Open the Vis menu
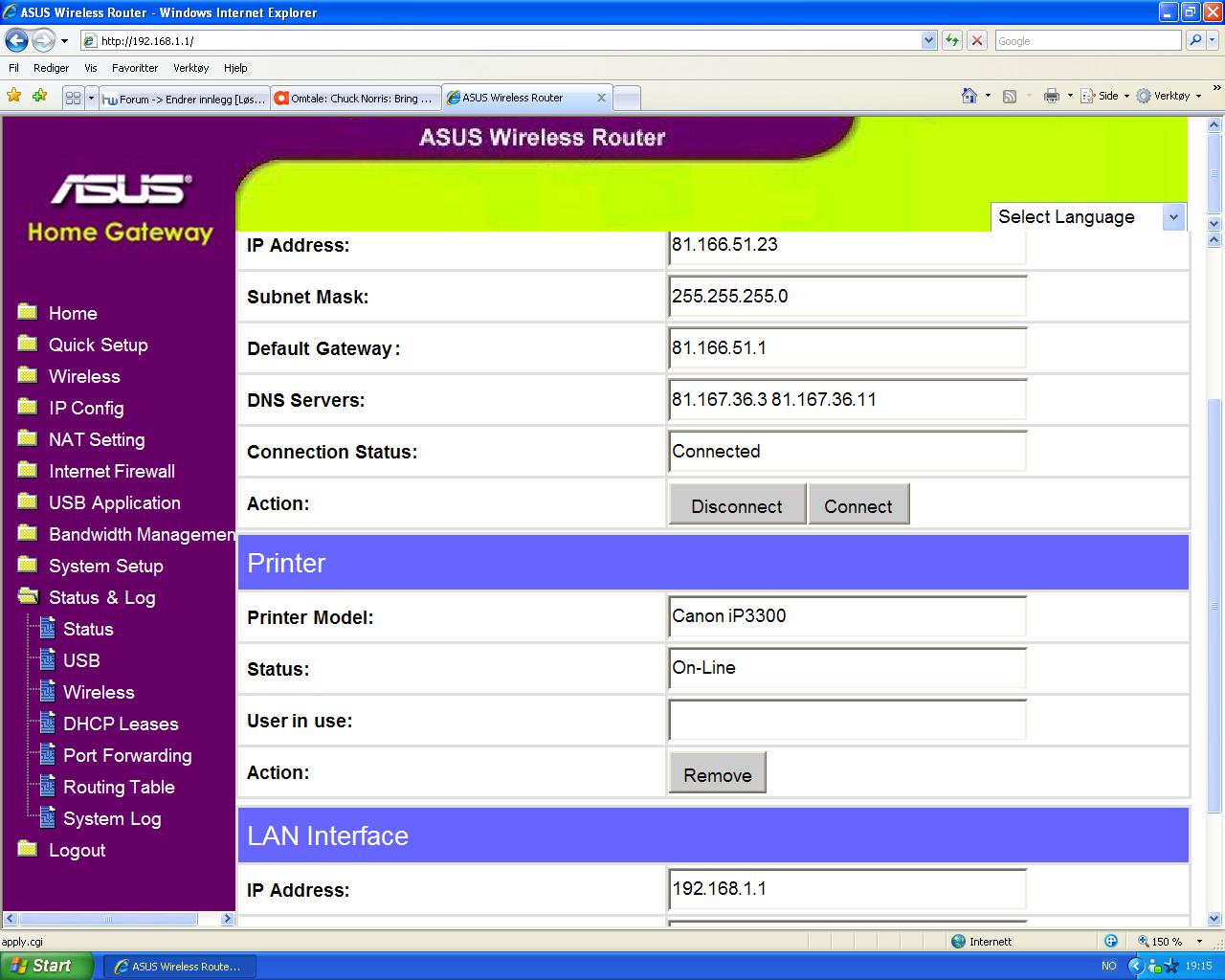Image resolution: width=1225 pixels, height=980 pixels. click(91, 68)
